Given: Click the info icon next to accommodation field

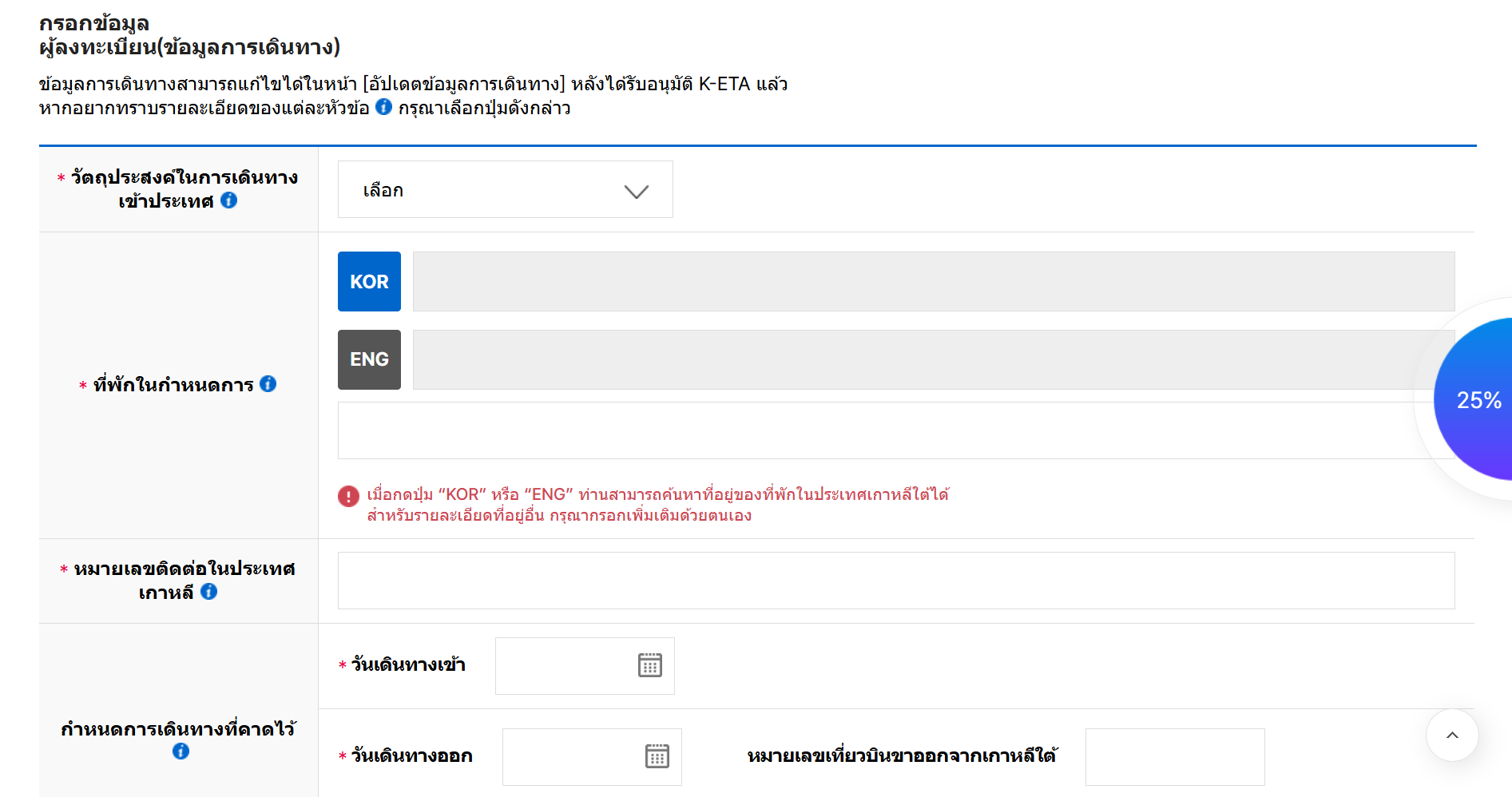Looking at the screenshot, I should tap(269, 384).
